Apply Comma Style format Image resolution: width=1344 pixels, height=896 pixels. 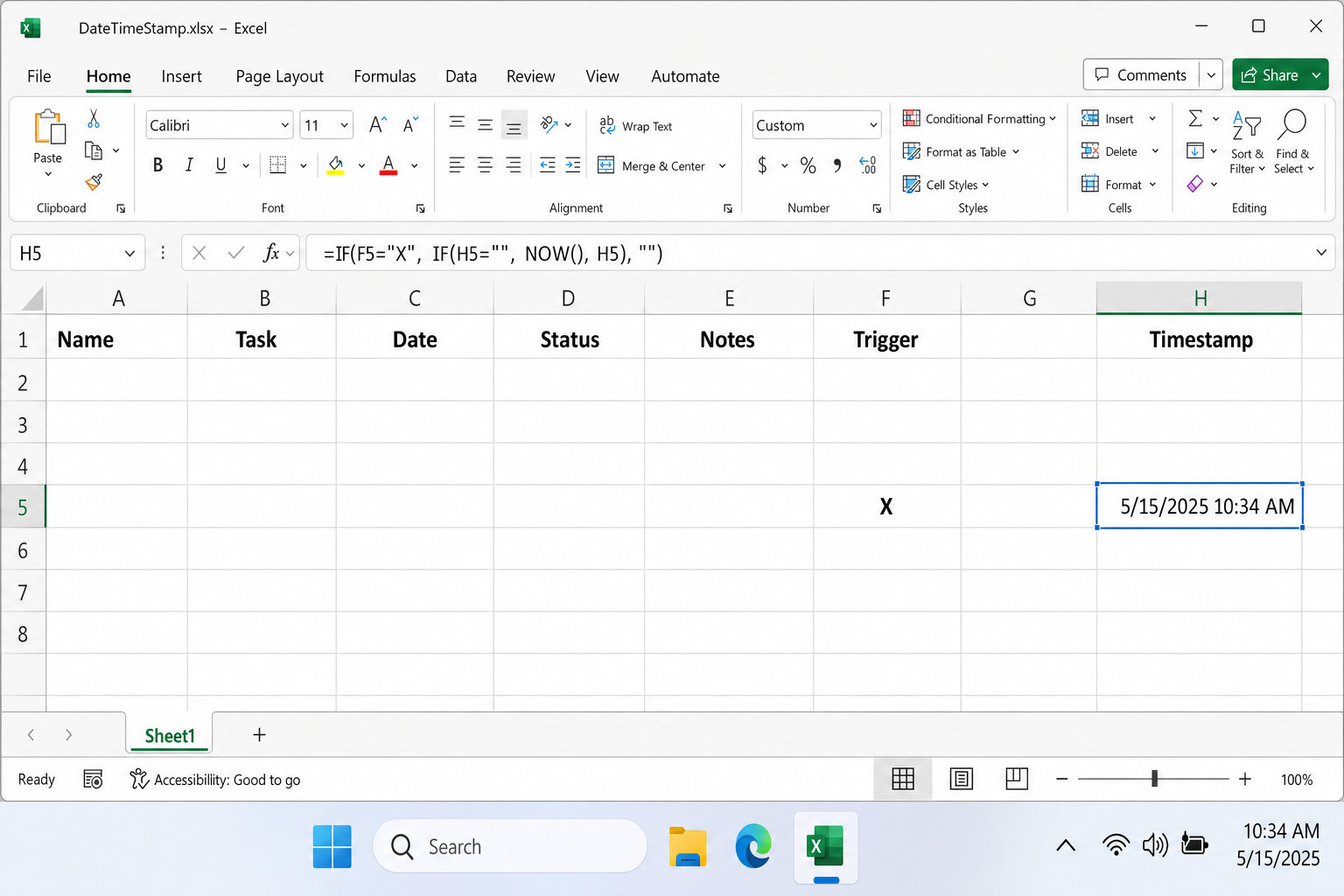(837, 165)
